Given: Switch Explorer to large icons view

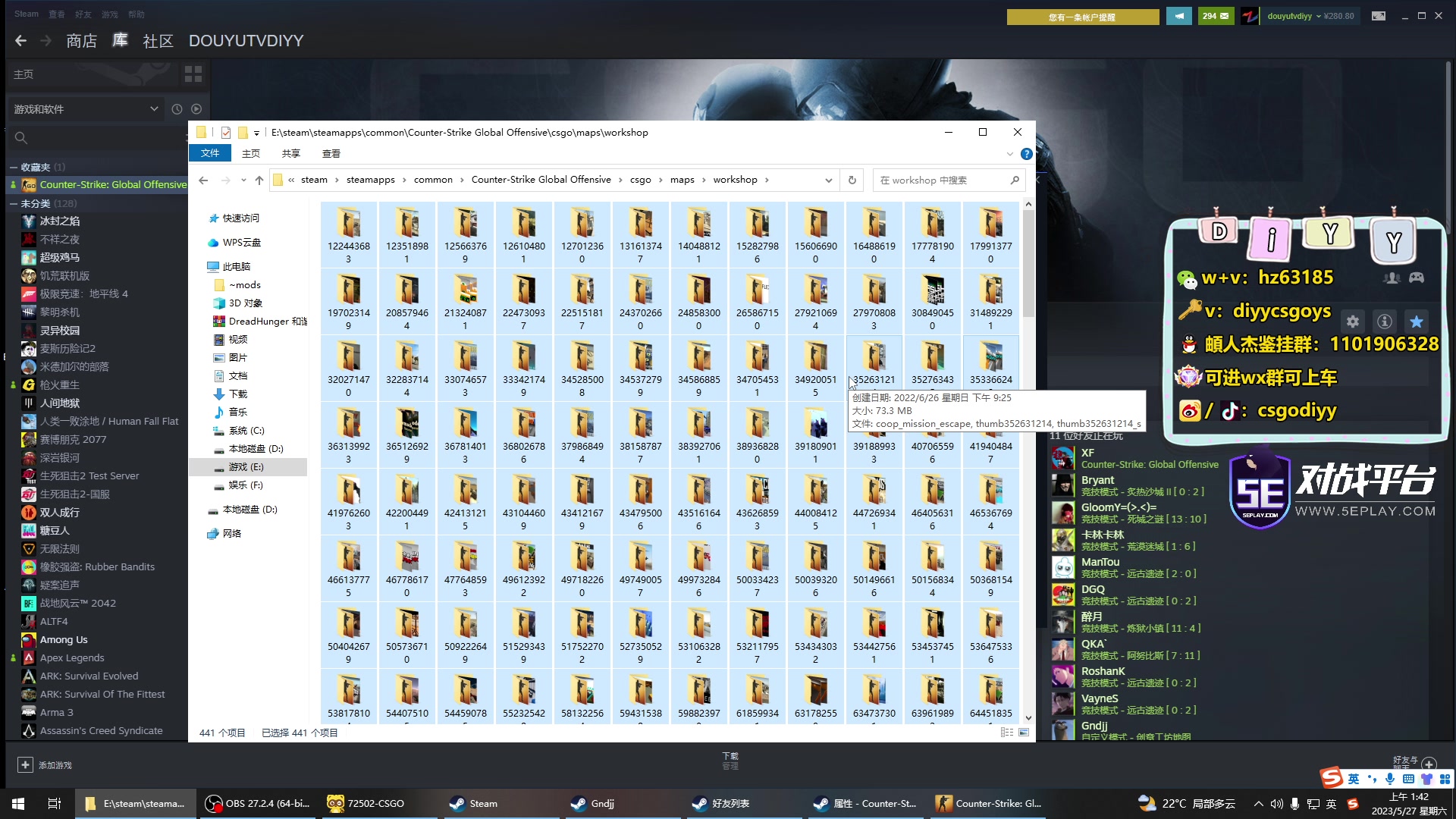Looking at the screenshot, I should pos(1024,733).
